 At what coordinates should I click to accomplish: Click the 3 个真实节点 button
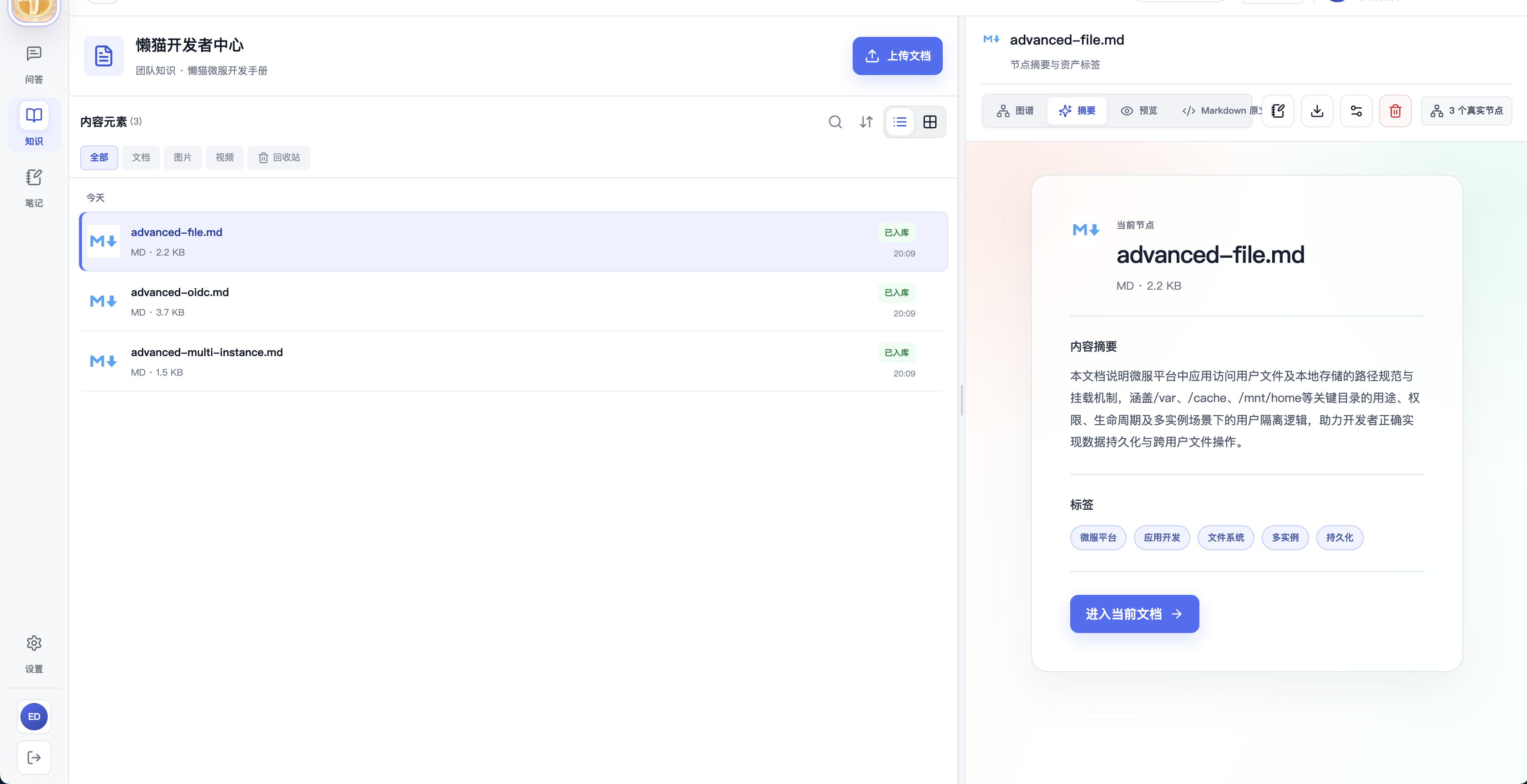pos(1466,111)
